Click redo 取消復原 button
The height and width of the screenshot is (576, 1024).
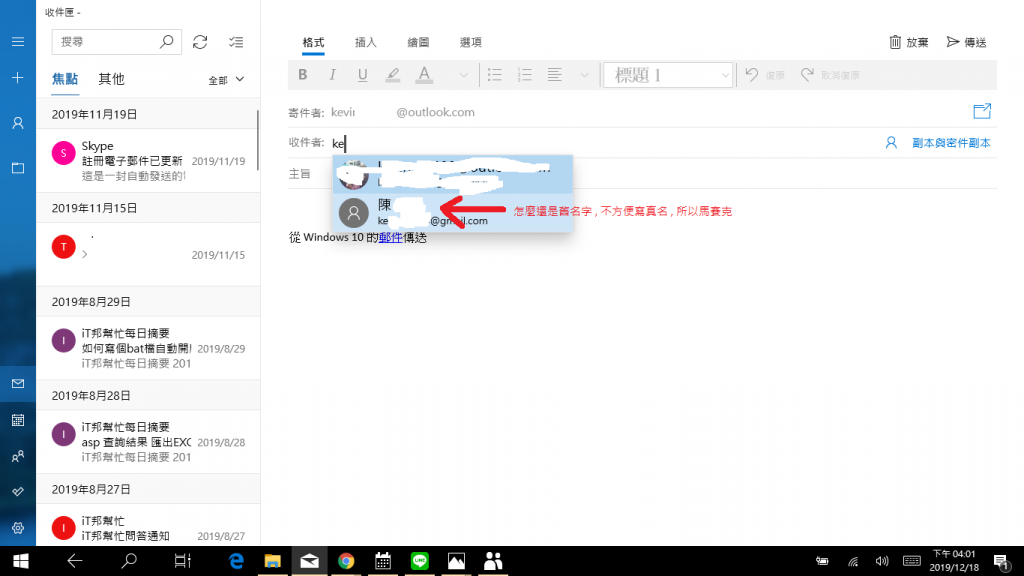(x=829, y=75)
